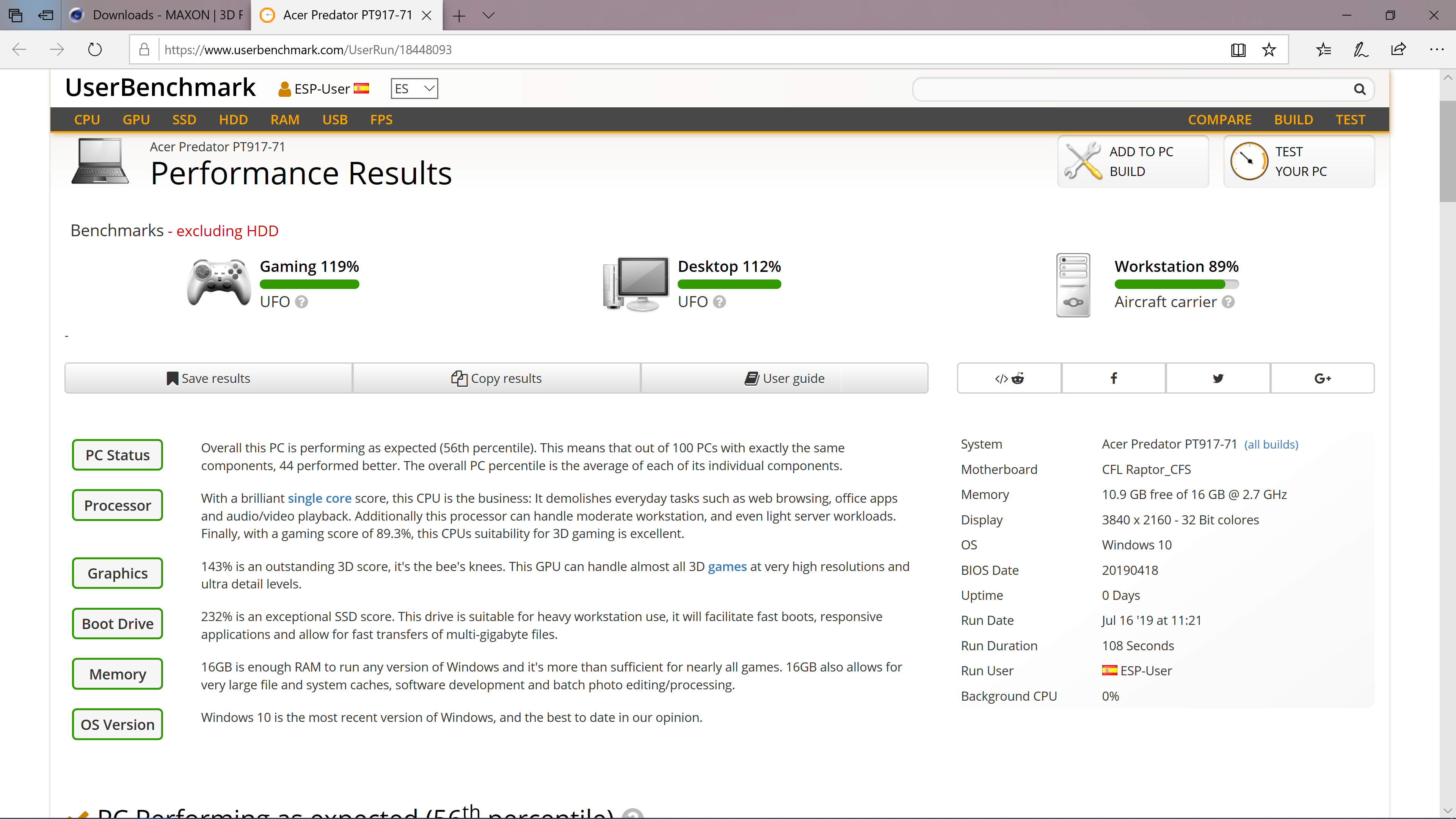1456x819 pixels.
Task: Open the browser settings ellipsis menu
Action: tap(1436, 50)
